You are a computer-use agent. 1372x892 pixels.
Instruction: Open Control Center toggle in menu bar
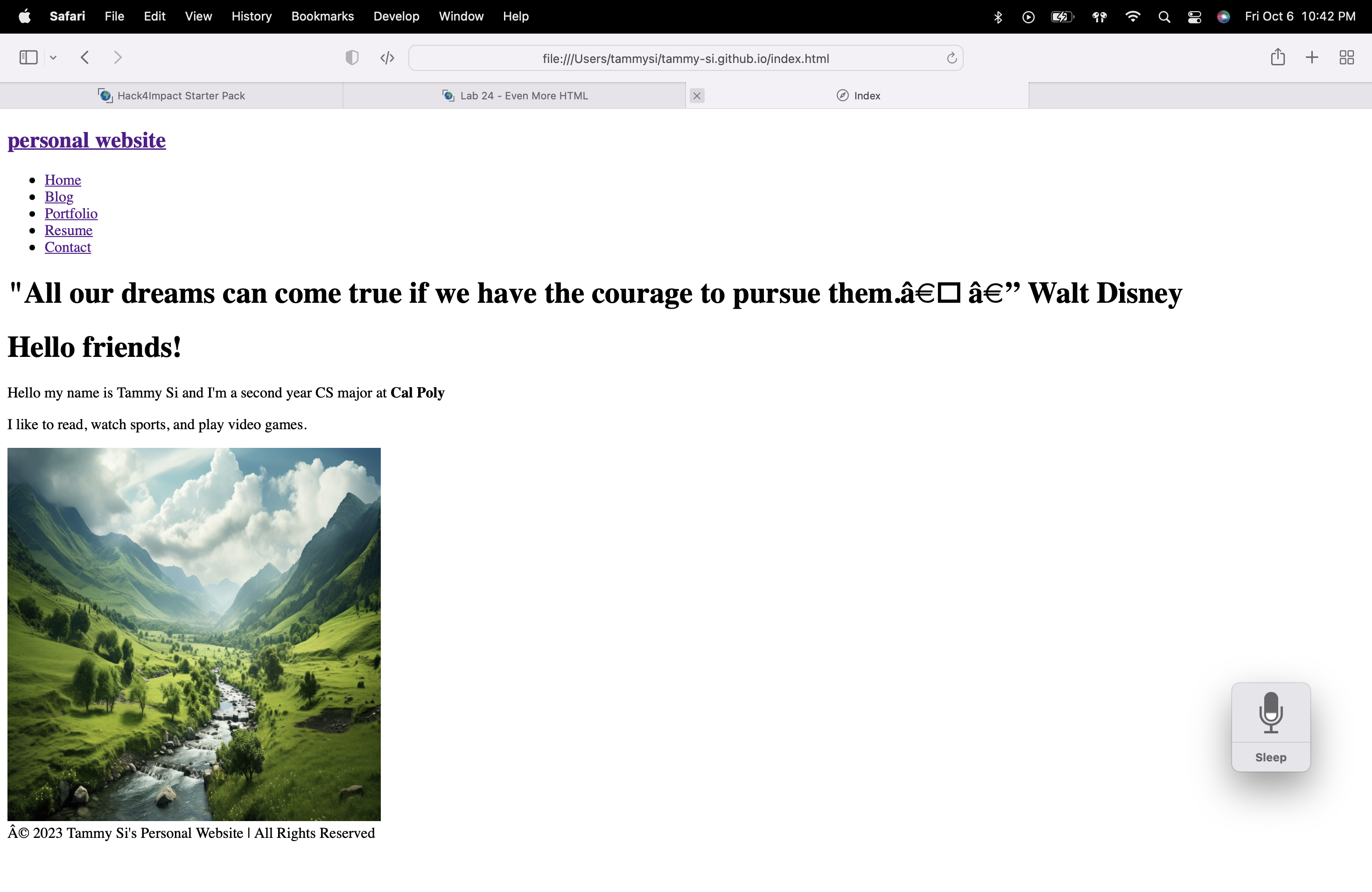(x=1194, y=17)
